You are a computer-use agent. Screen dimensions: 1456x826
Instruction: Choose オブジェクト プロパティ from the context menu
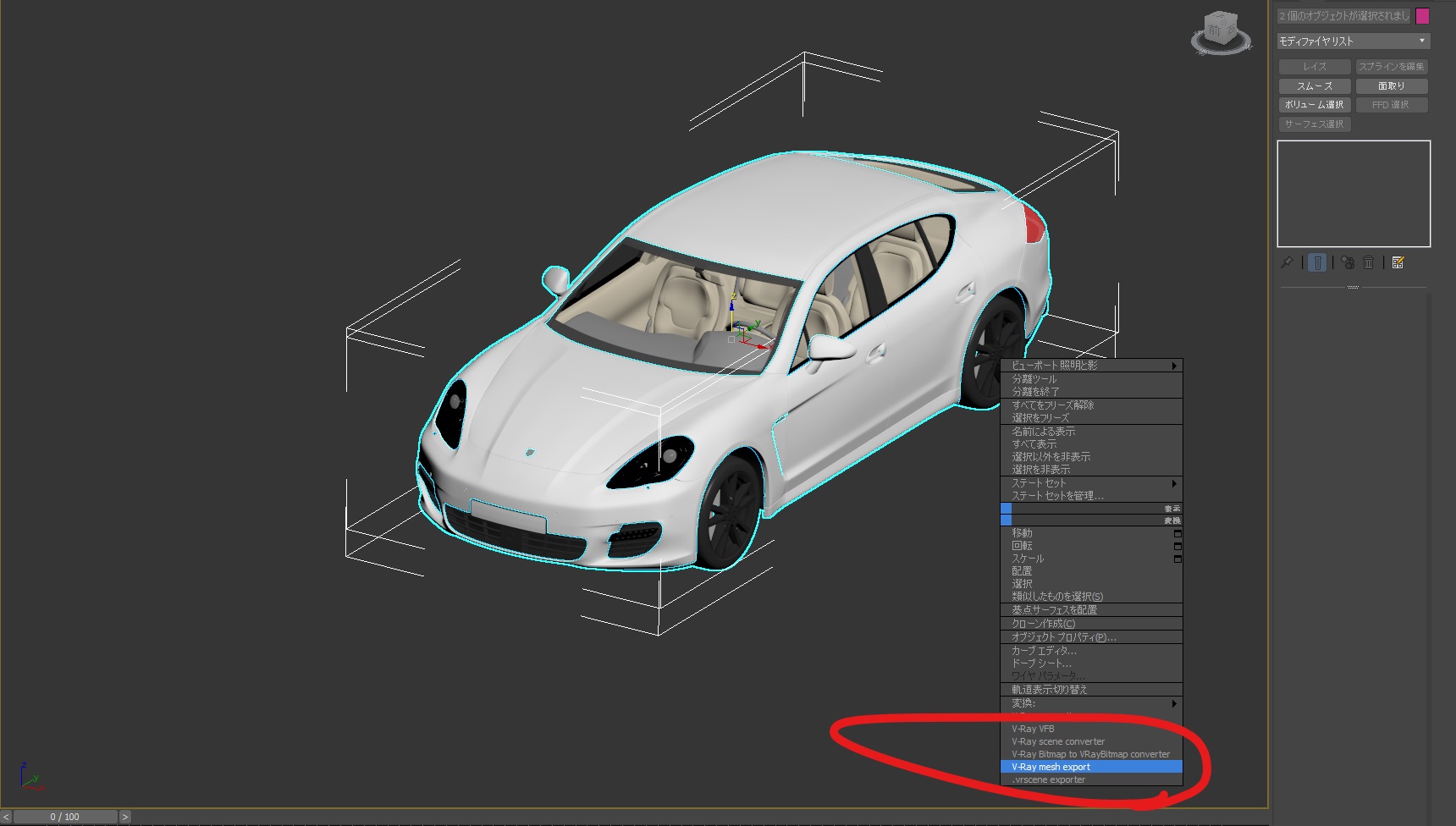[1064, 637]
